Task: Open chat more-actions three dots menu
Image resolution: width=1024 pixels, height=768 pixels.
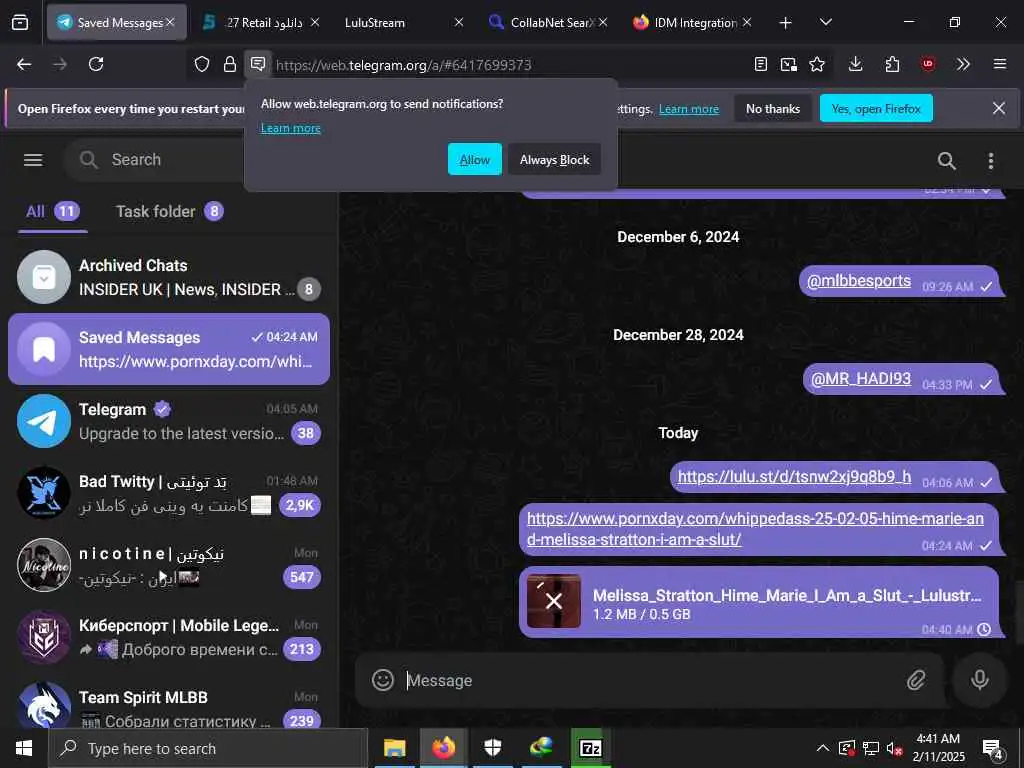Action: tap(991, 161)
